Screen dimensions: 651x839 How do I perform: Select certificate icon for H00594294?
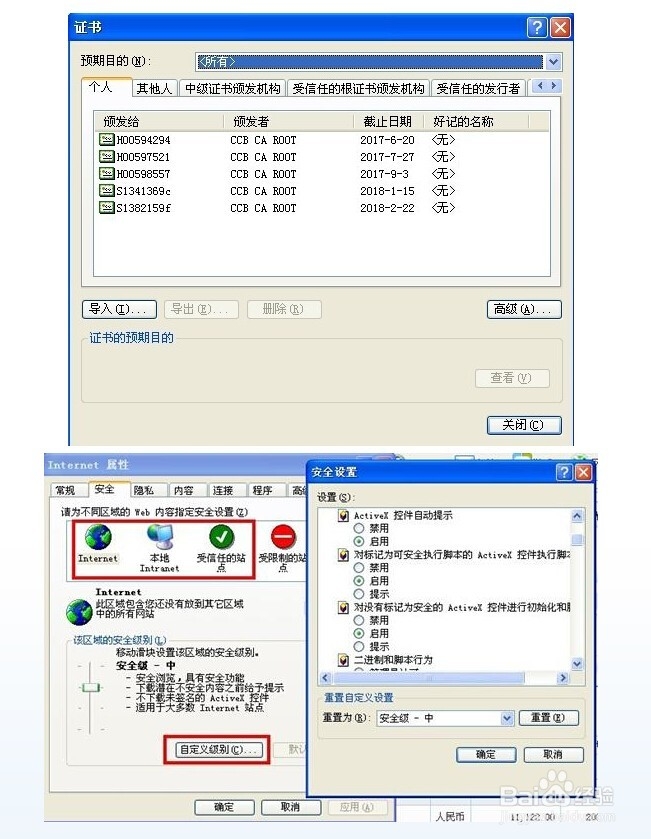[x=106, y=140]
